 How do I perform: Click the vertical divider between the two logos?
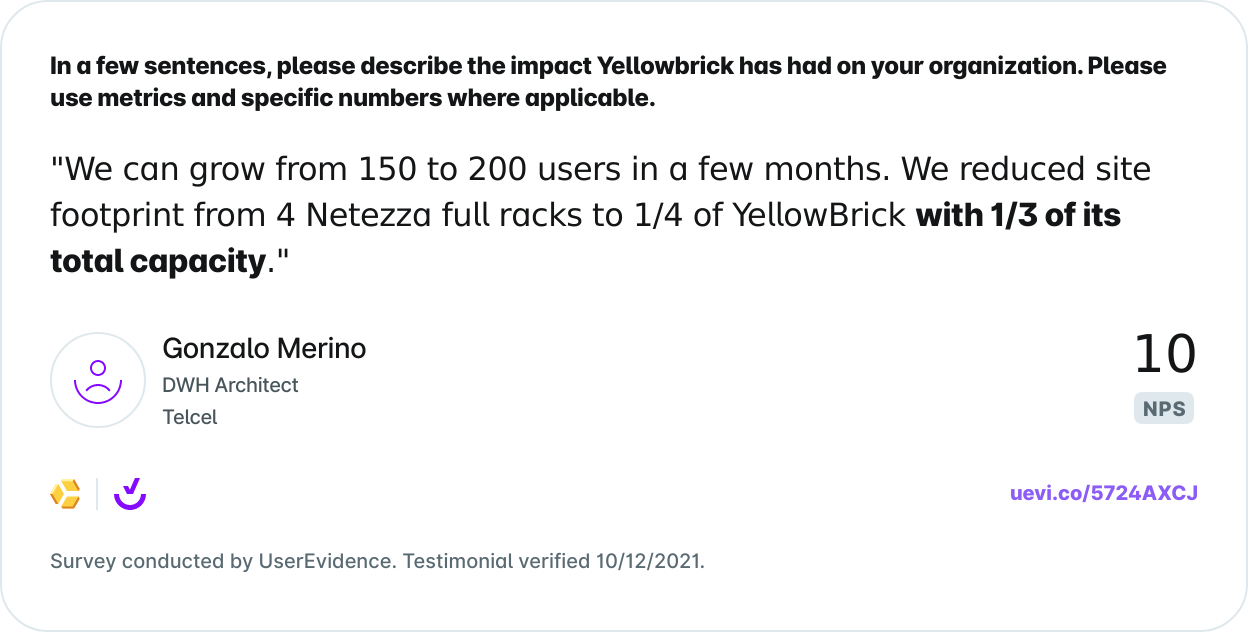[97, 494]
